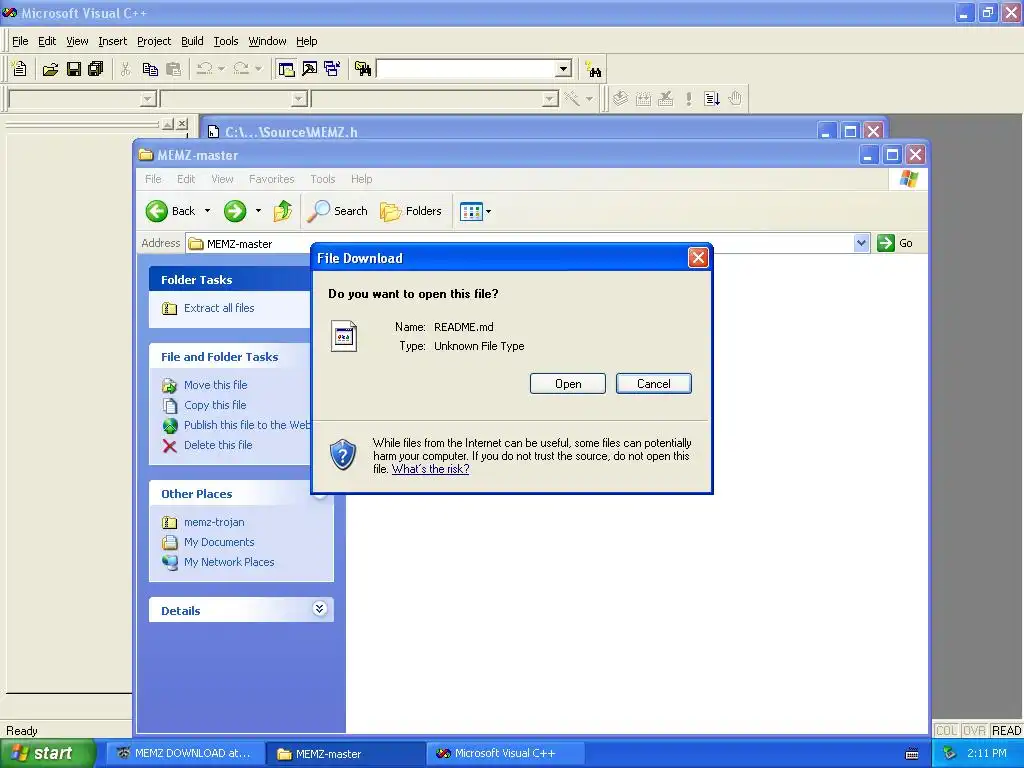Click the Stop Build icon
Image resolution: width=1024 pixels, height=768 pixels.
pos(665,99)
